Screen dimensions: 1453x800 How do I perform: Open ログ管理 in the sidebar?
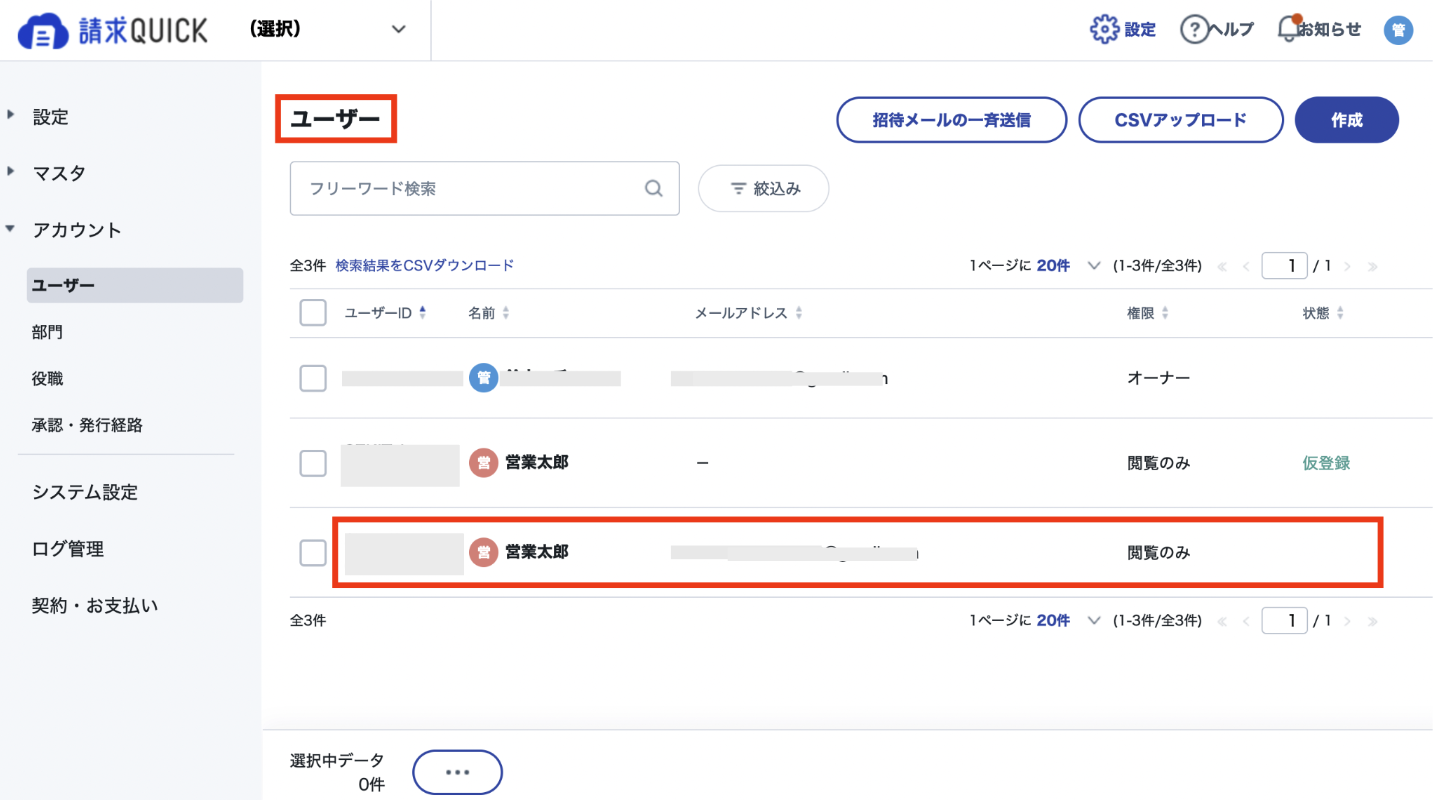(68, 549)
